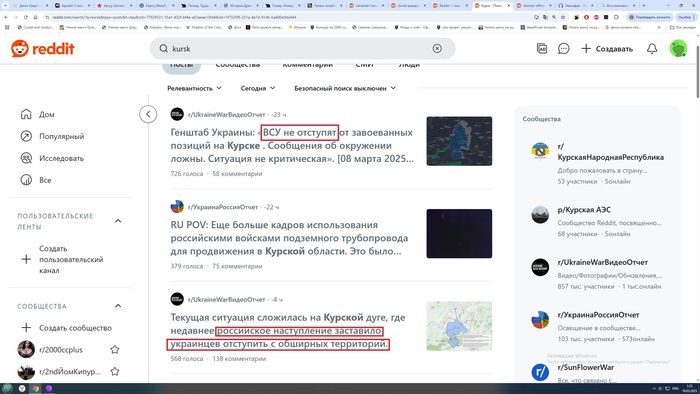The width and height of the screenshot is (700, 394).
Task: Open the avatar of the Генштаб Украины post's subreddit
Action: click(x=177, y=114)
